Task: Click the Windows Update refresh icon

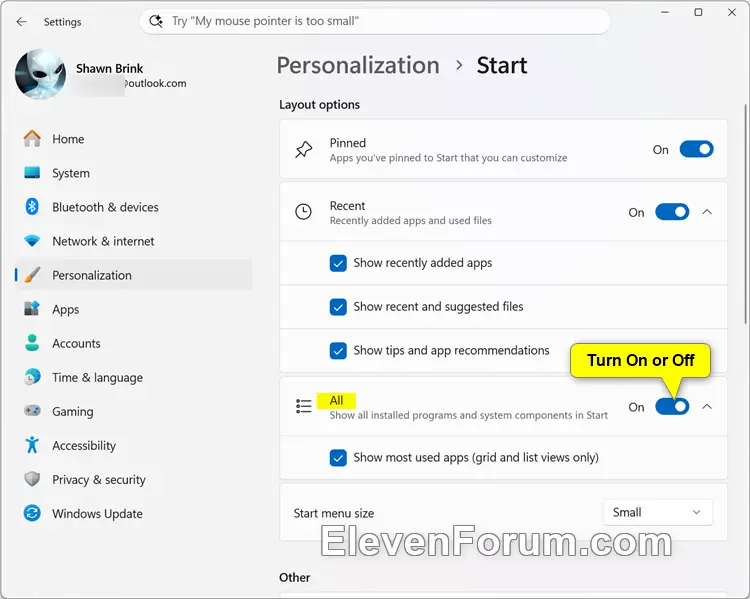Action: (x=32, y=513)
